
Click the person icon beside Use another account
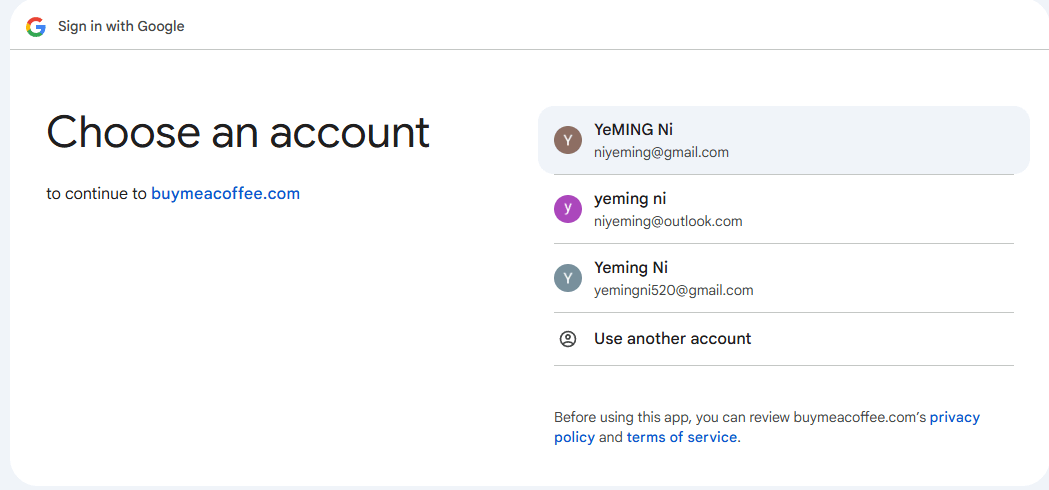(x=567, y=339)
